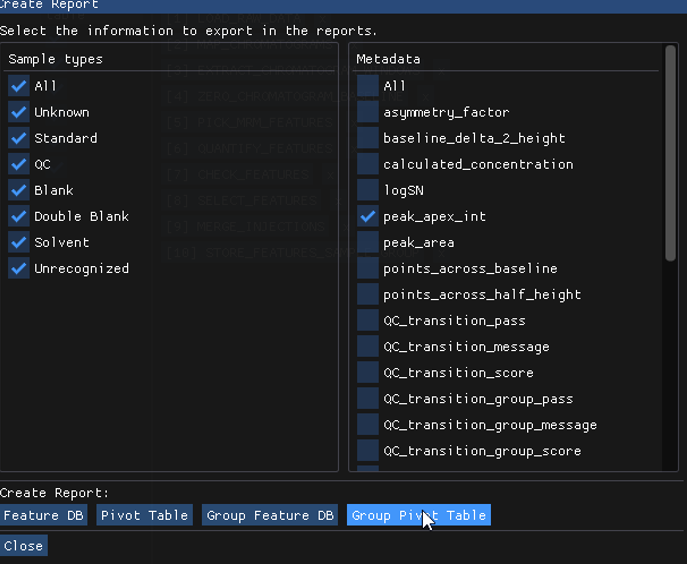The image size is (688, 565).
Task: Enable QC_transition_score metadata
Action: point(368,372)
